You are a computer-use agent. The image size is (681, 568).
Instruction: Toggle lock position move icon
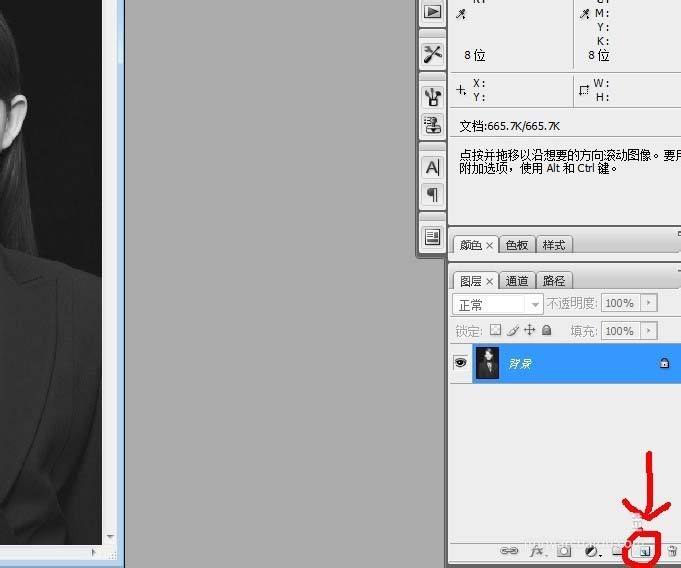coord(529,330)
